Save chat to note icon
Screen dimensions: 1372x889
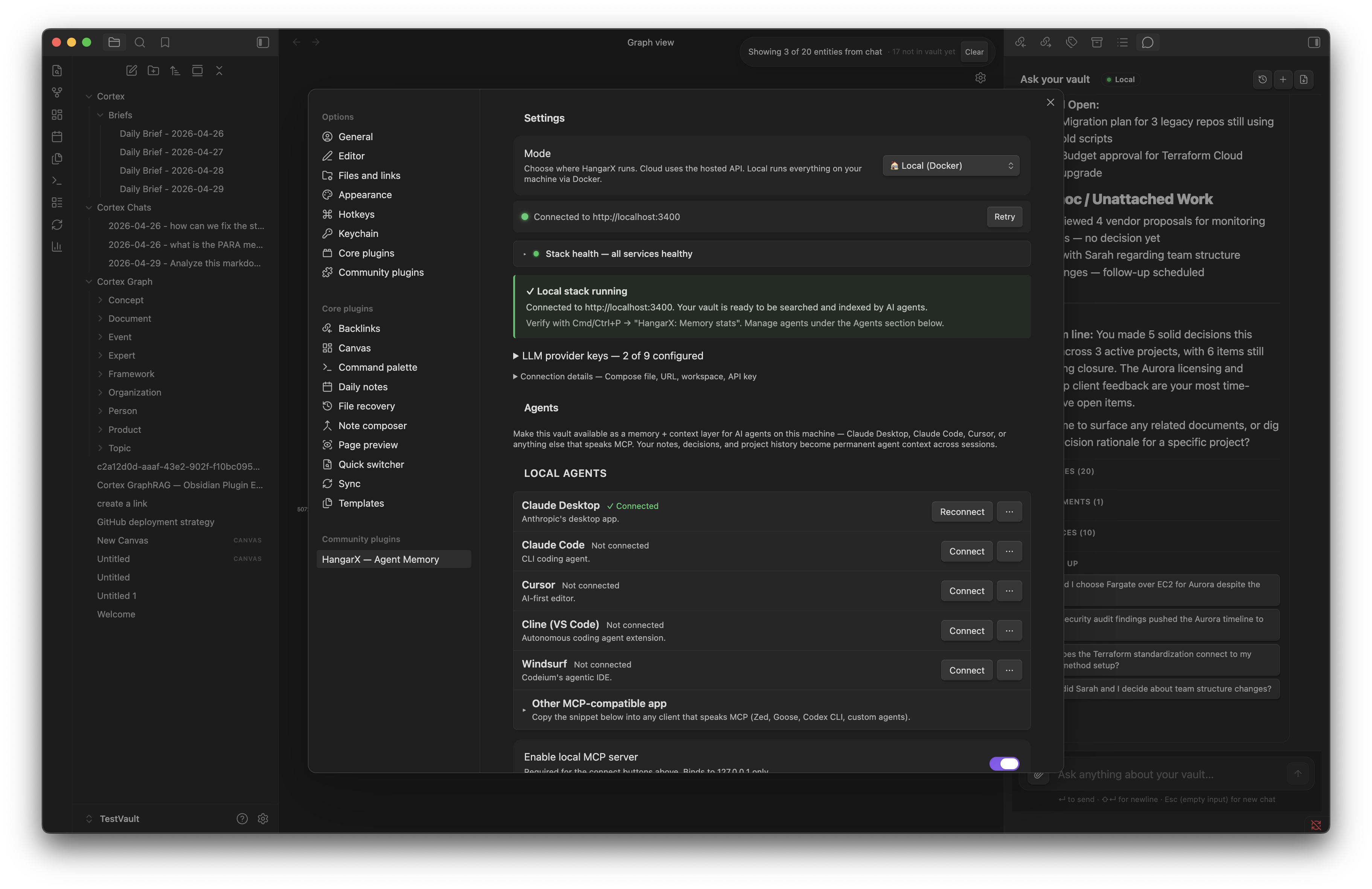(1304, 79)
